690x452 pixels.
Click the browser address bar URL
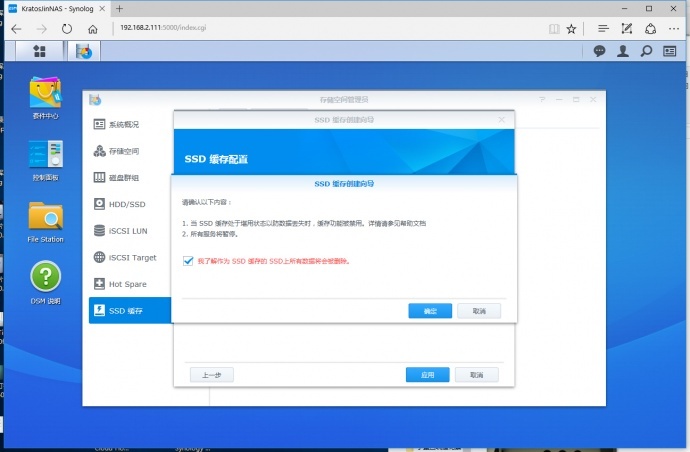[x=163, y=27]
